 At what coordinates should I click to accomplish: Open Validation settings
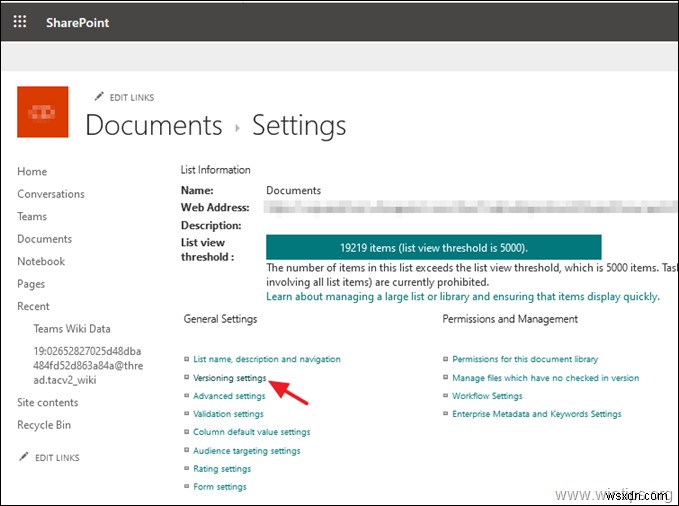pos(228,414)
